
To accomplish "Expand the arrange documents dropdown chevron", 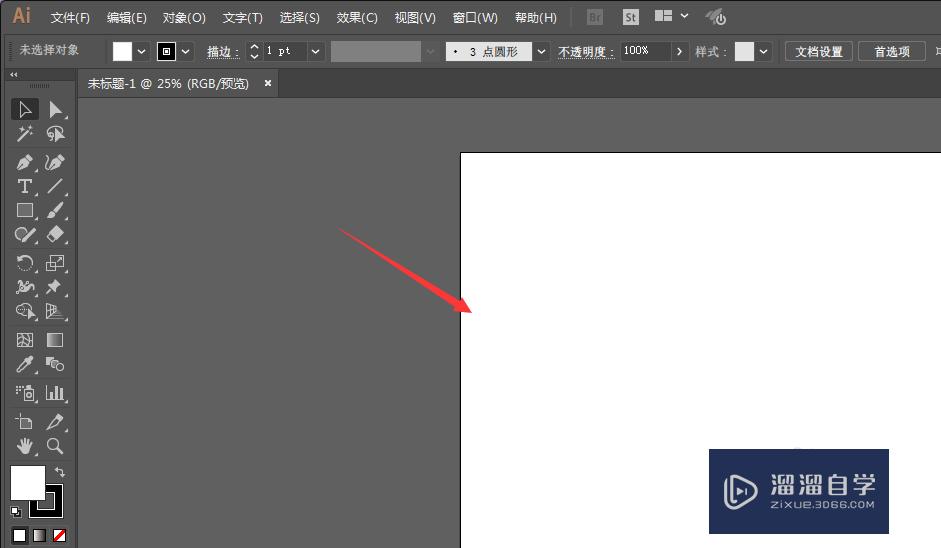I will pyautogui.click(x=684, y=16).
